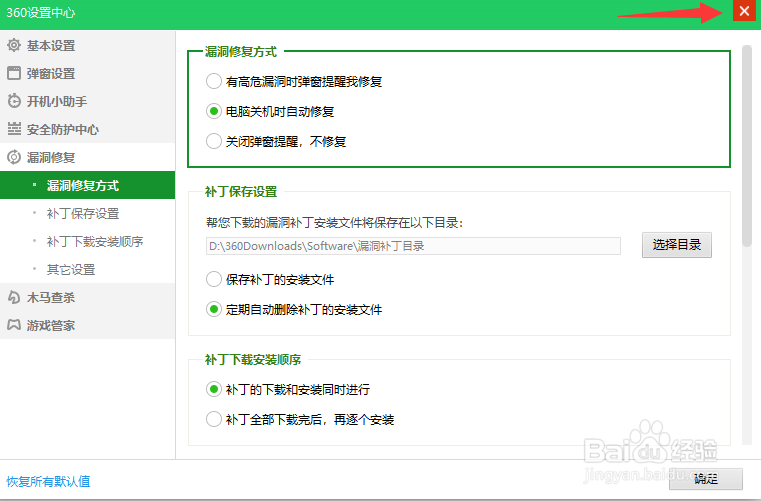Collapse the 漏洞修复 category
Image resolution: width=761 pixels, height=501 pixels.
[87, 157]
